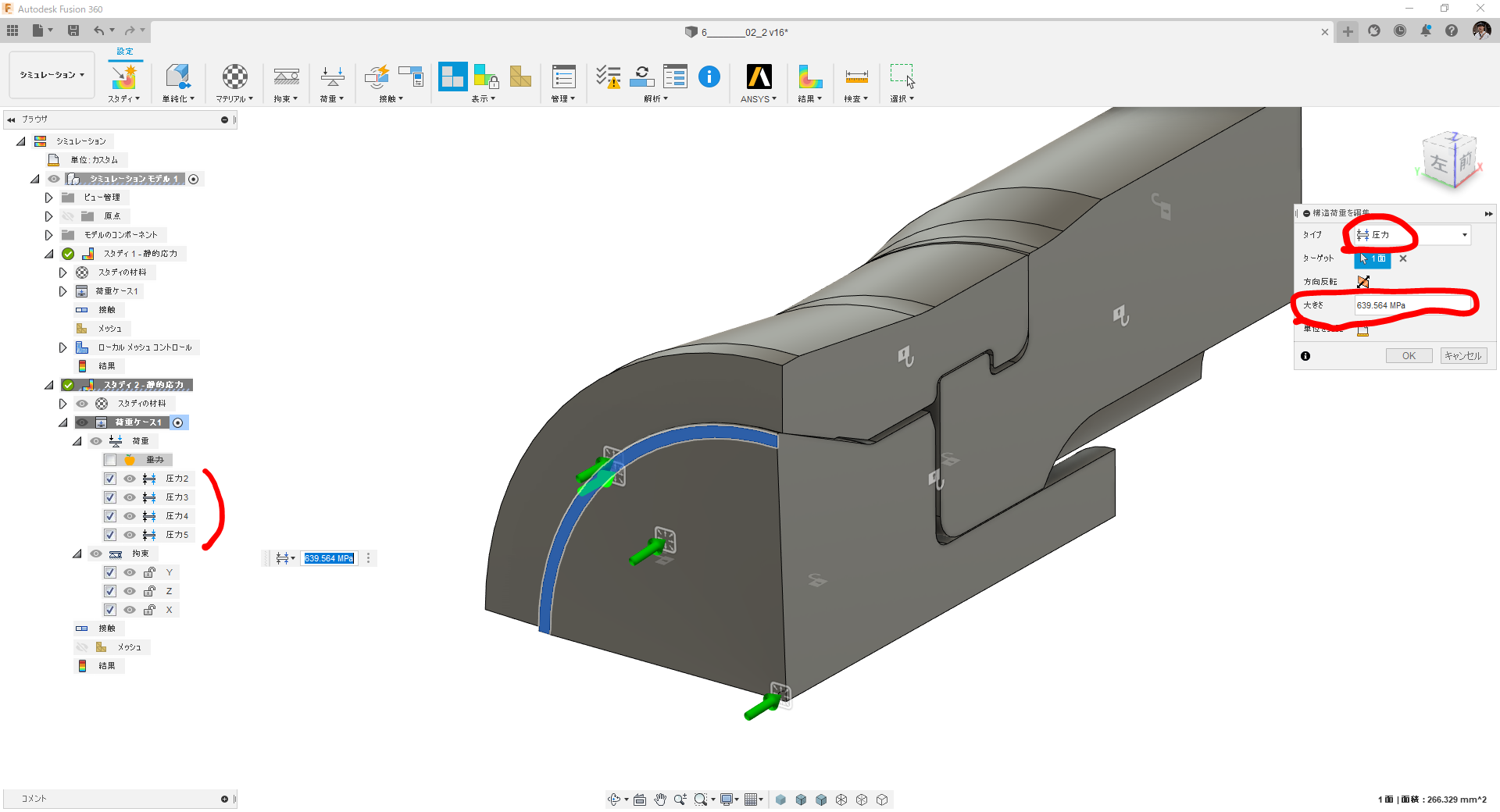Image resolution: width=1500 pixels, height=812 pixels.
Task: Click the blue info circle icon
Action: [x=709, y=77]
